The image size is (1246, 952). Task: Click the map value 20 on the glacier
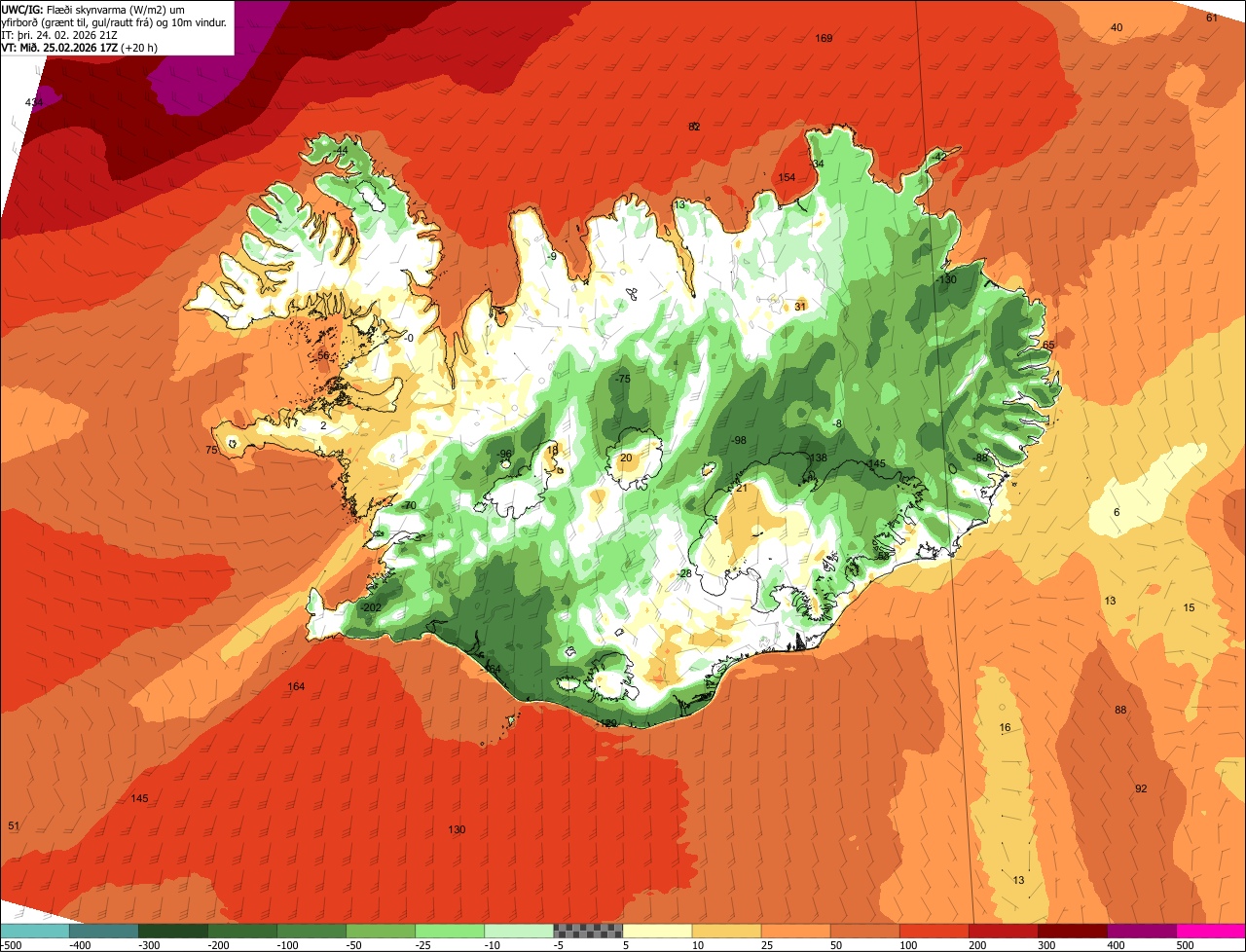[626, 458]
